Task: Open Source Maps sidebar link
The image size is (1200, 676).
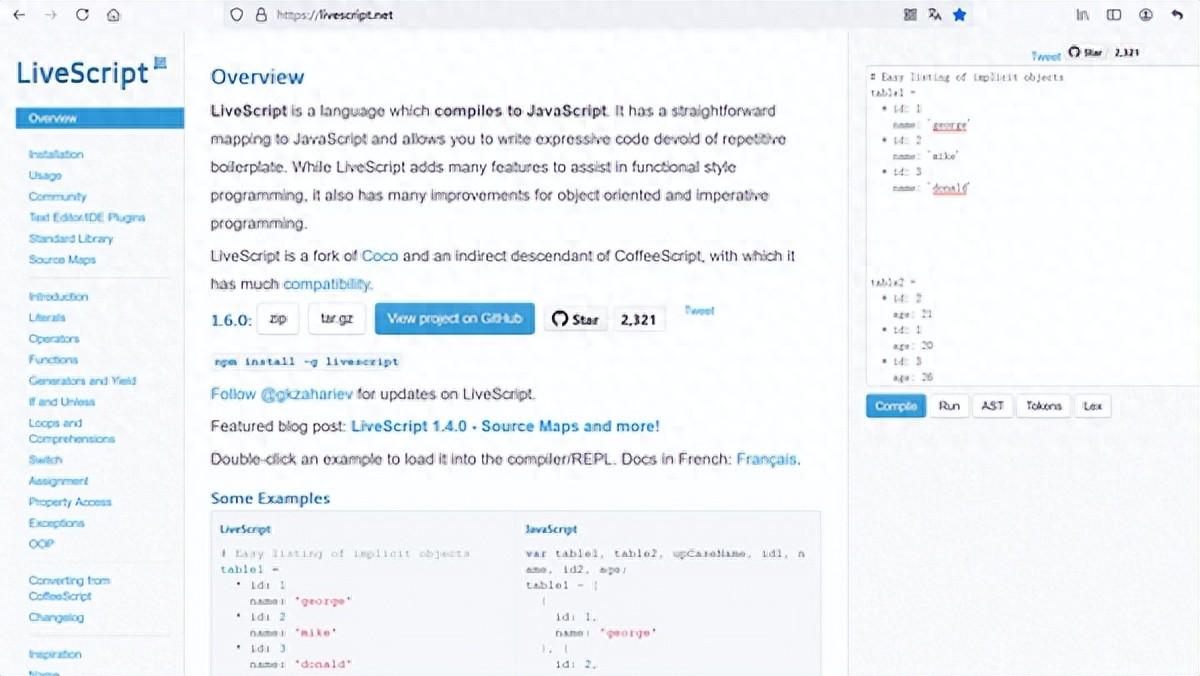Action: pos(62,259)
